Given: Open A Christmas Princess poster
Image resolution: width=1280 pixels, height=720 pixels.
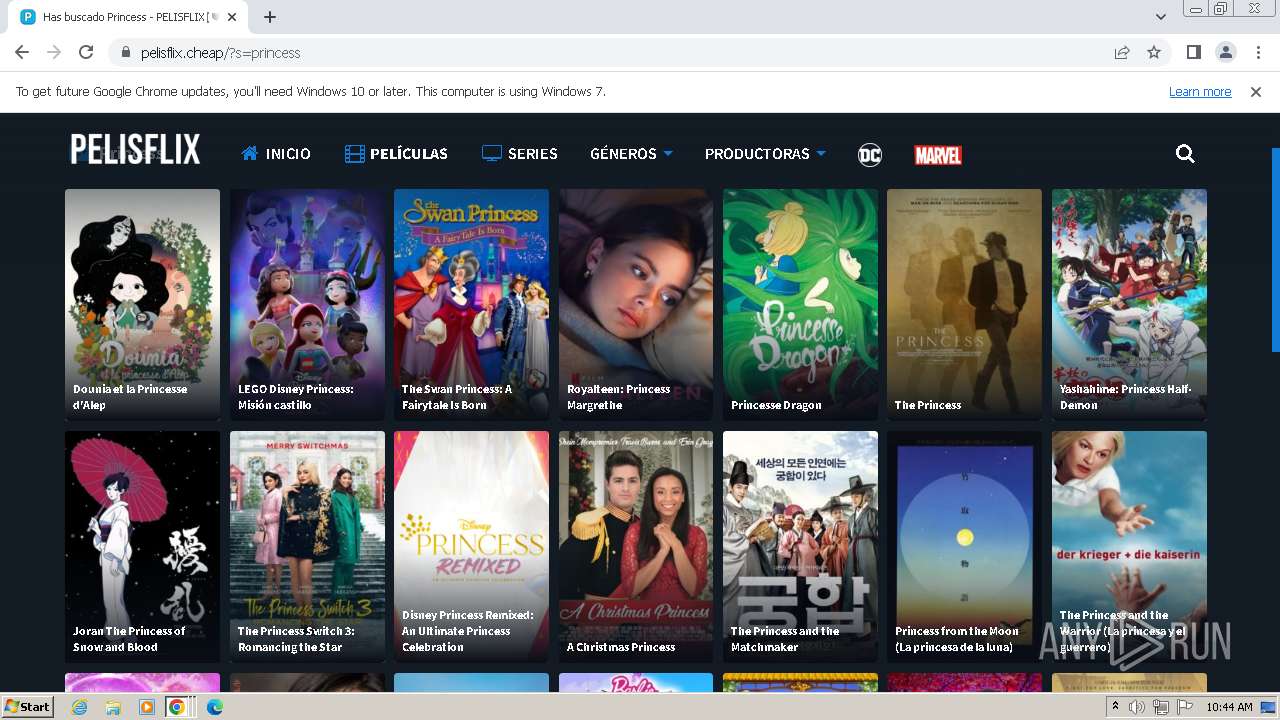Looking at the screenshot, I should click(636, 546).
